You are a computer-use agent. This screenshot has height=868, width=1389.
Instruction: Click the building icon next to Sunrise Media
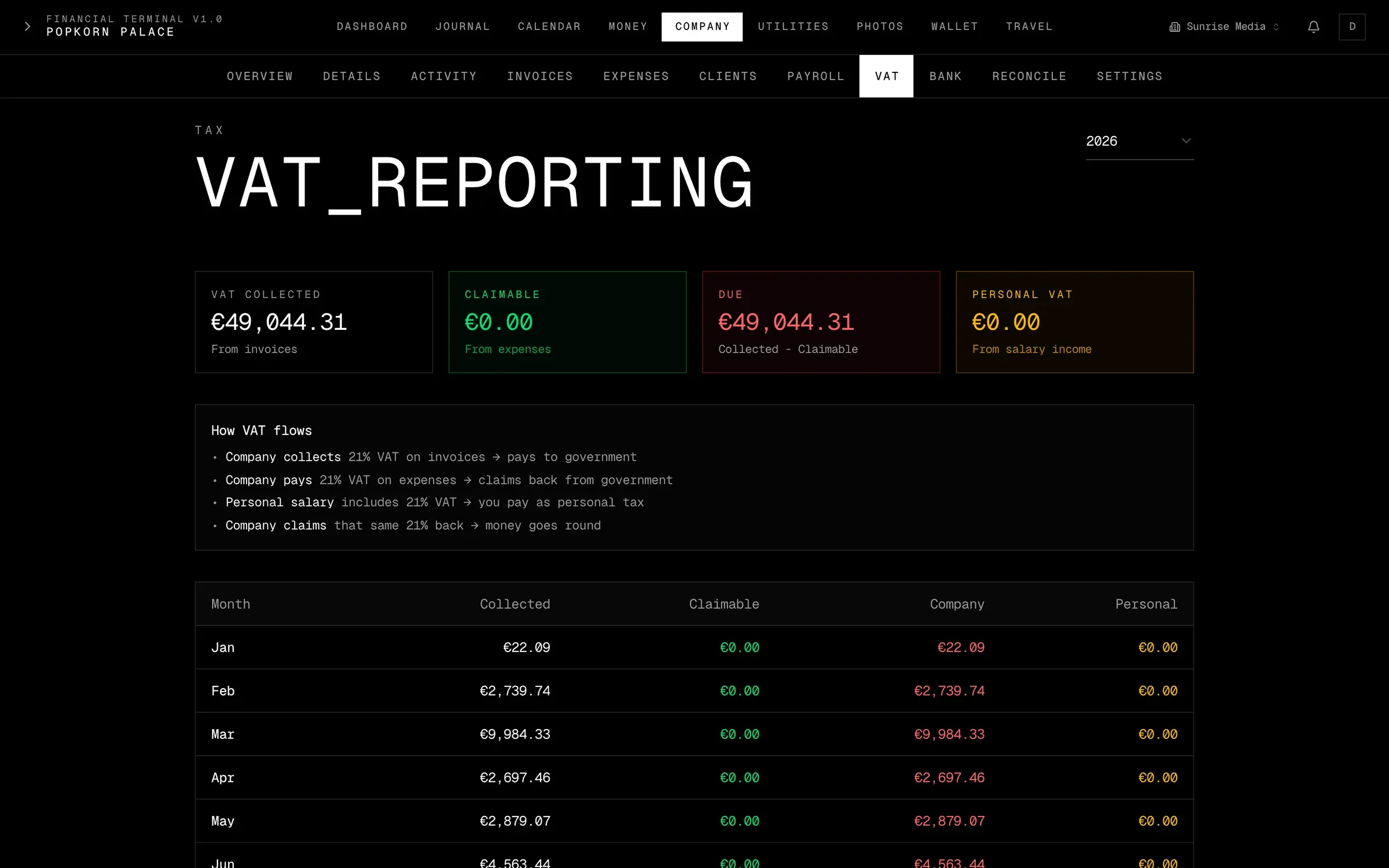tap(1174, 27)
